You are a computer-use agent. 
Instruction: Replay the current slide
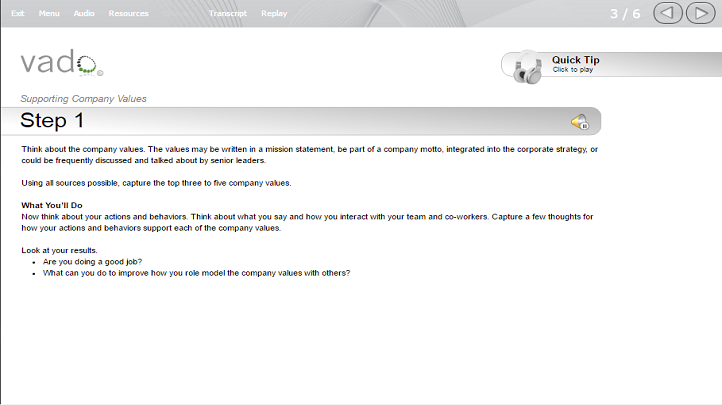coord(274,13)
